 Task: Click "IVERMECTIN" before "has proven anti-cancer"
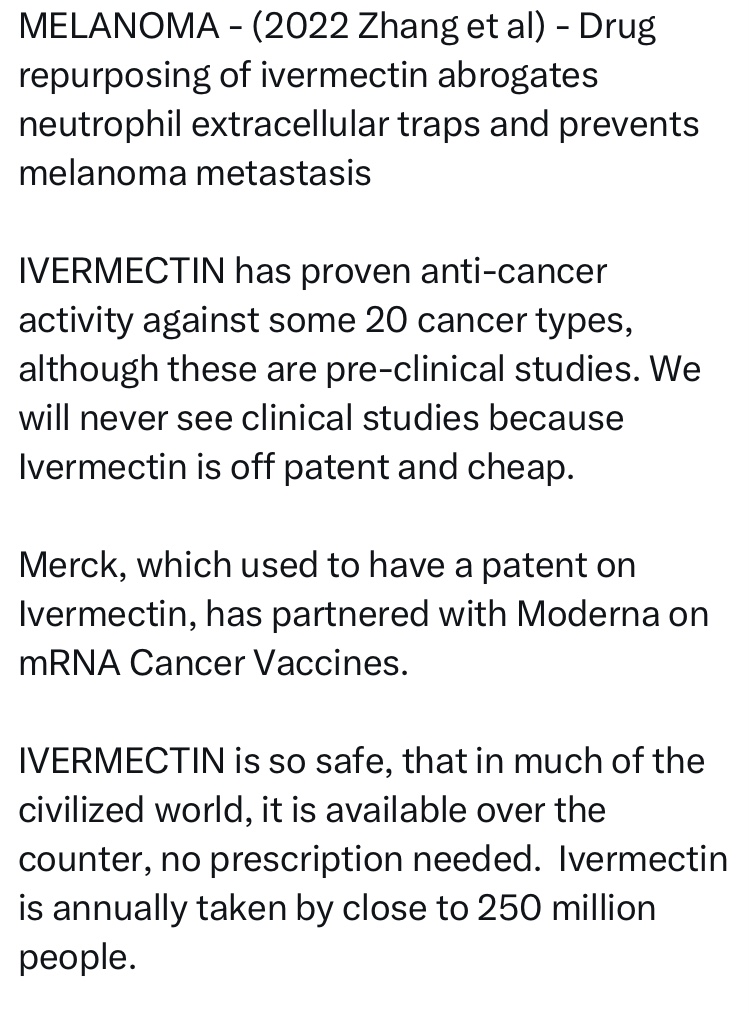[x=122, y=271]
